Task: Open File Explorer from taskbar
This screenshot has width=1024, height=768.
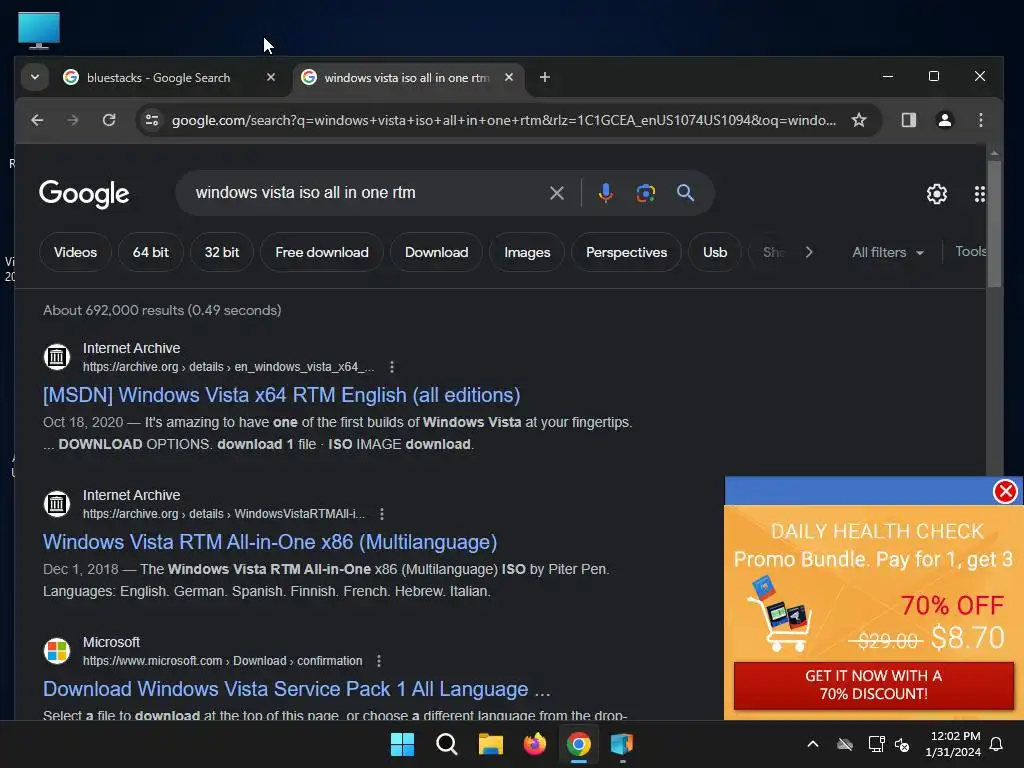Action: pyautogui.click(x=490, y=744)
